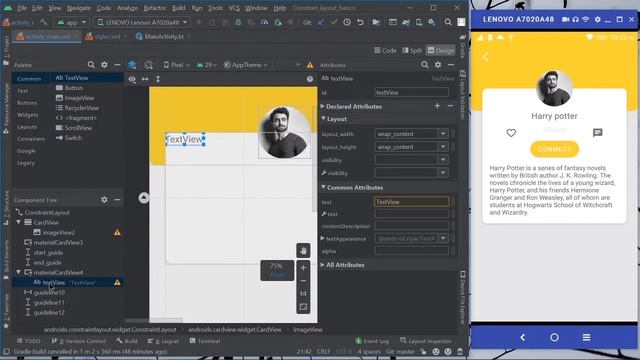The width and height of the screenshot is (640, 360).
Task: Open Palette settings gear
Action: pos(104,65)
